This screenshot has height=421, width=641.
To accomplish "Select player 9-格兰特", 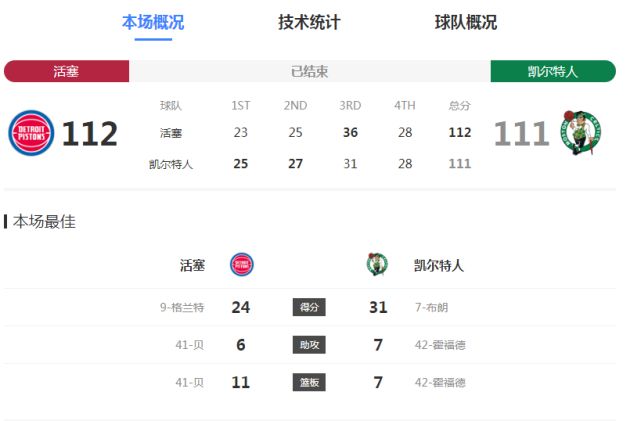I will [x=182, y=307].
